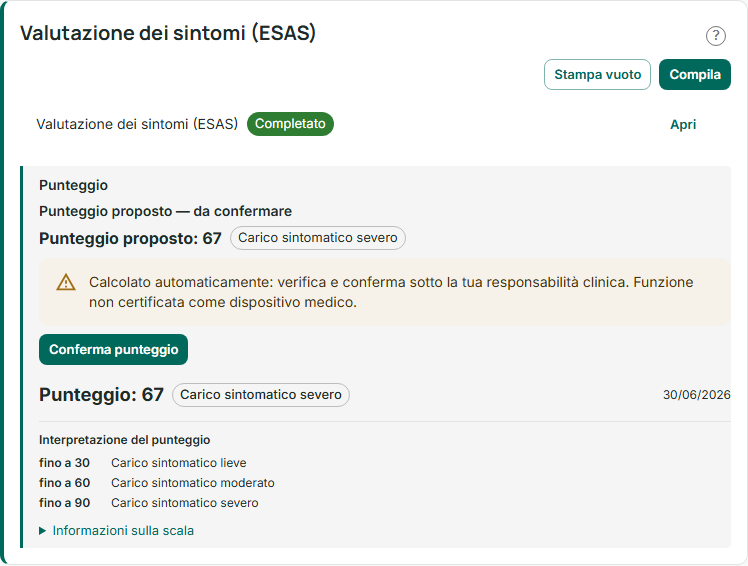Open the help question mark icon

pyautogui.click(x=716, y=36)
